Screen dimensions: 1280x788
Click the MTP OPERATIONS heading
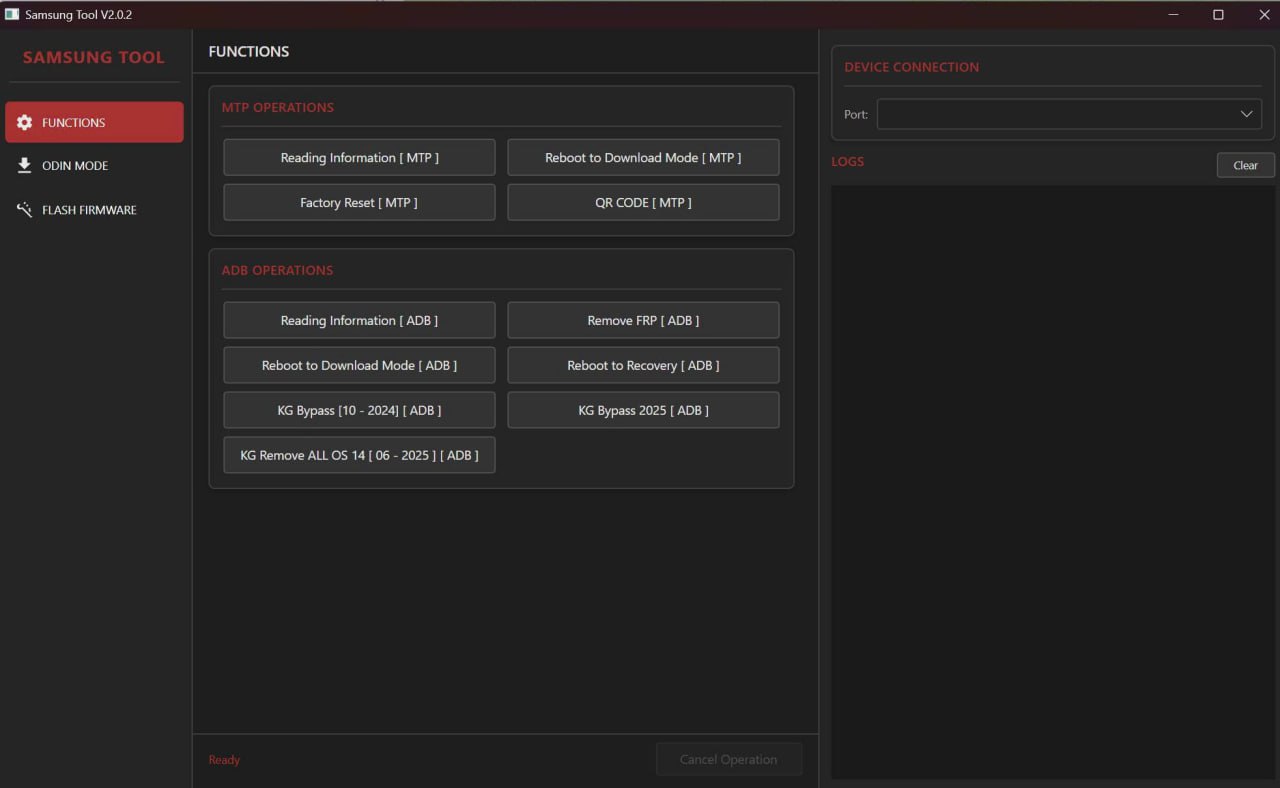278,107
